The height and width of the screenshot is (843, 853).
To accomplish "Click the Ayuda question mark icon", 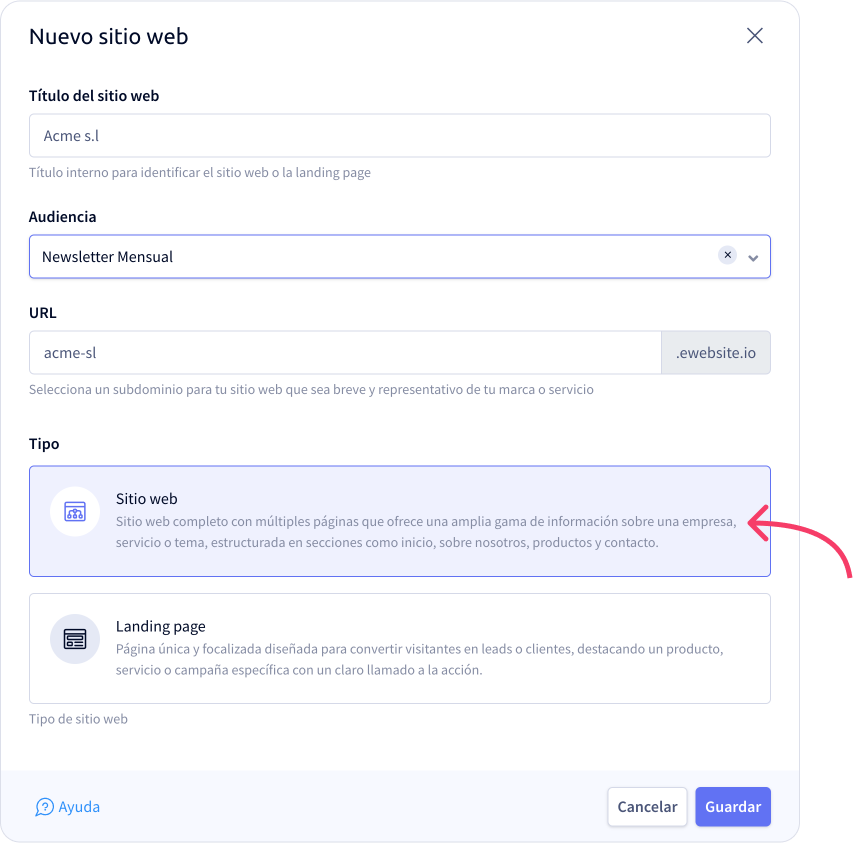I will pos(44,807).
